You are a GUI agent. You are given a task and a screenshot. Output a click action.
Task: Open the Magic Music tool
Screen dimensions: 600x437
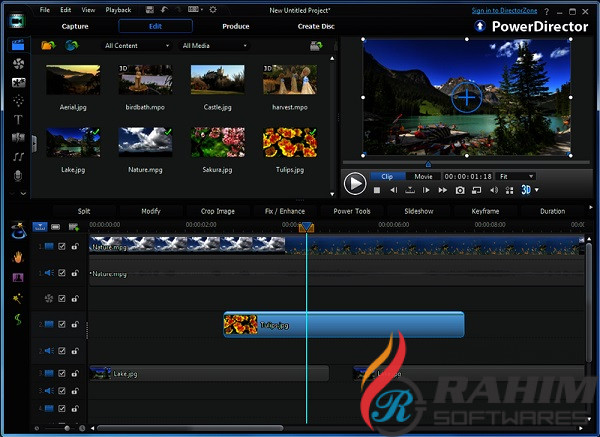pos(18,319)
